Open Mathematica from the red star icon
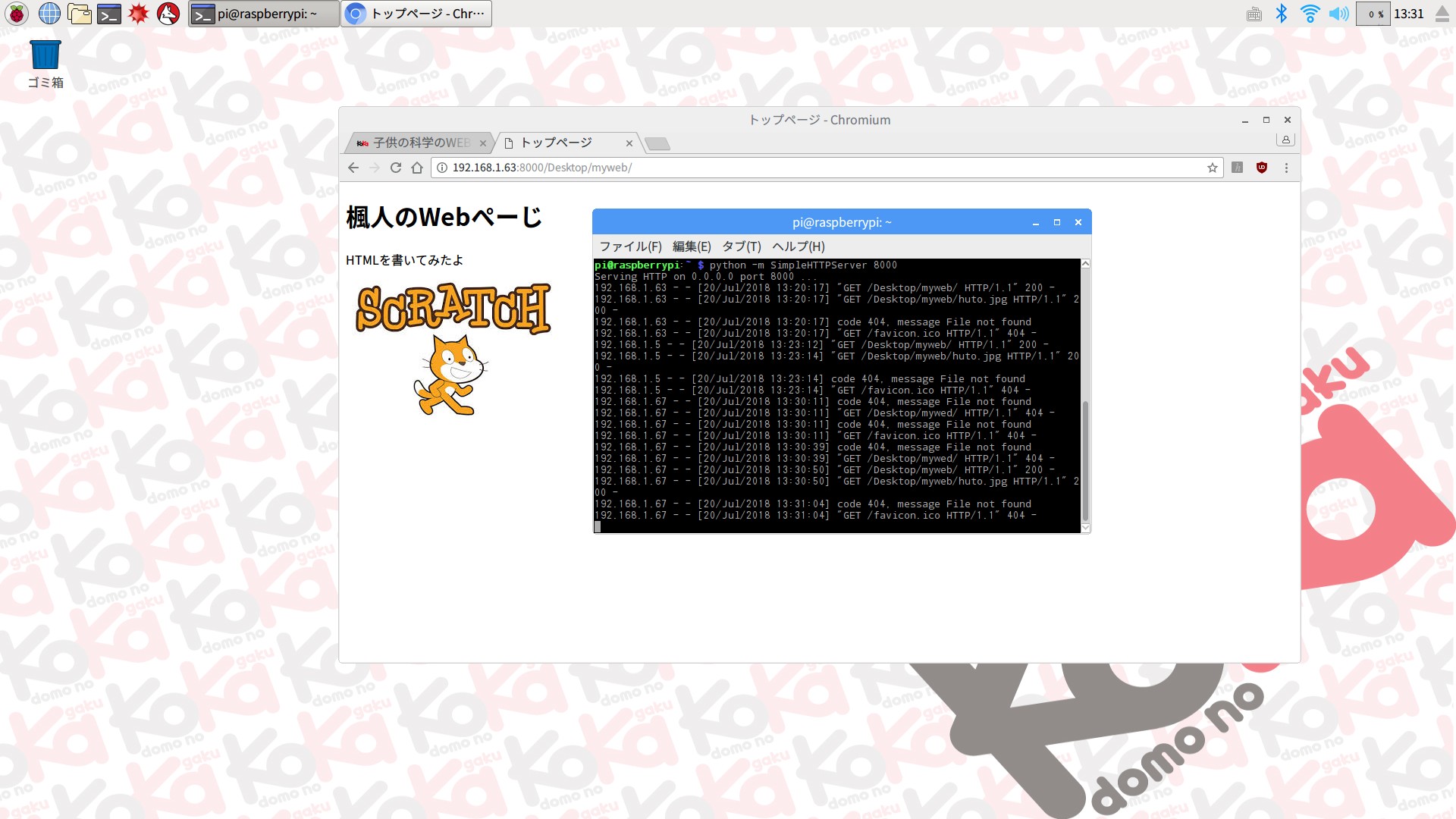 click(138, 14)
